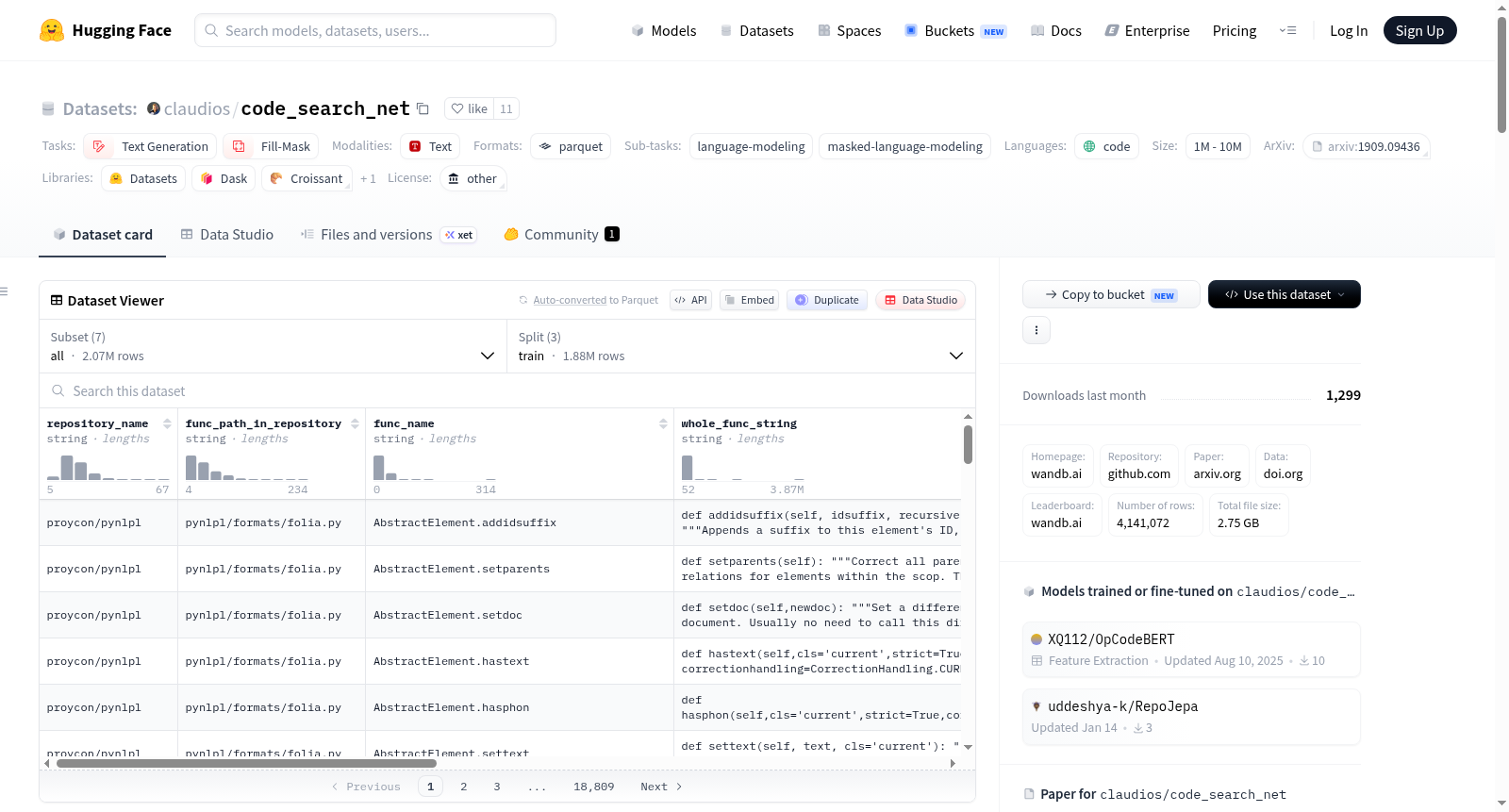Open Data Studio from viewer header
This screenshot has height=812, width=1509.
coord(920,300)
